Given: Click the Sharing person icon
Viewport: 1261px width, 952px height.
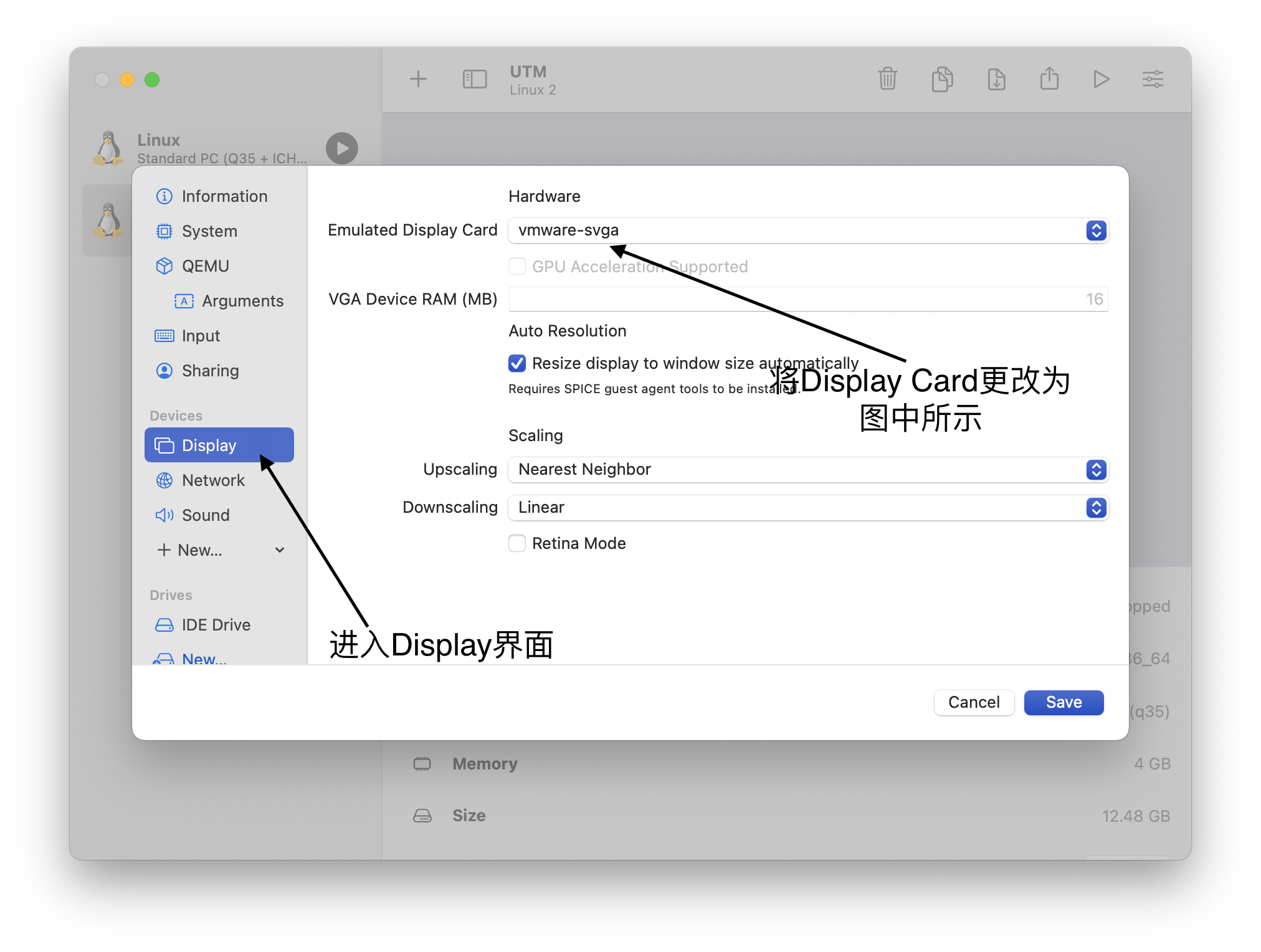Looking at the screenshot, I should (164, 371).
